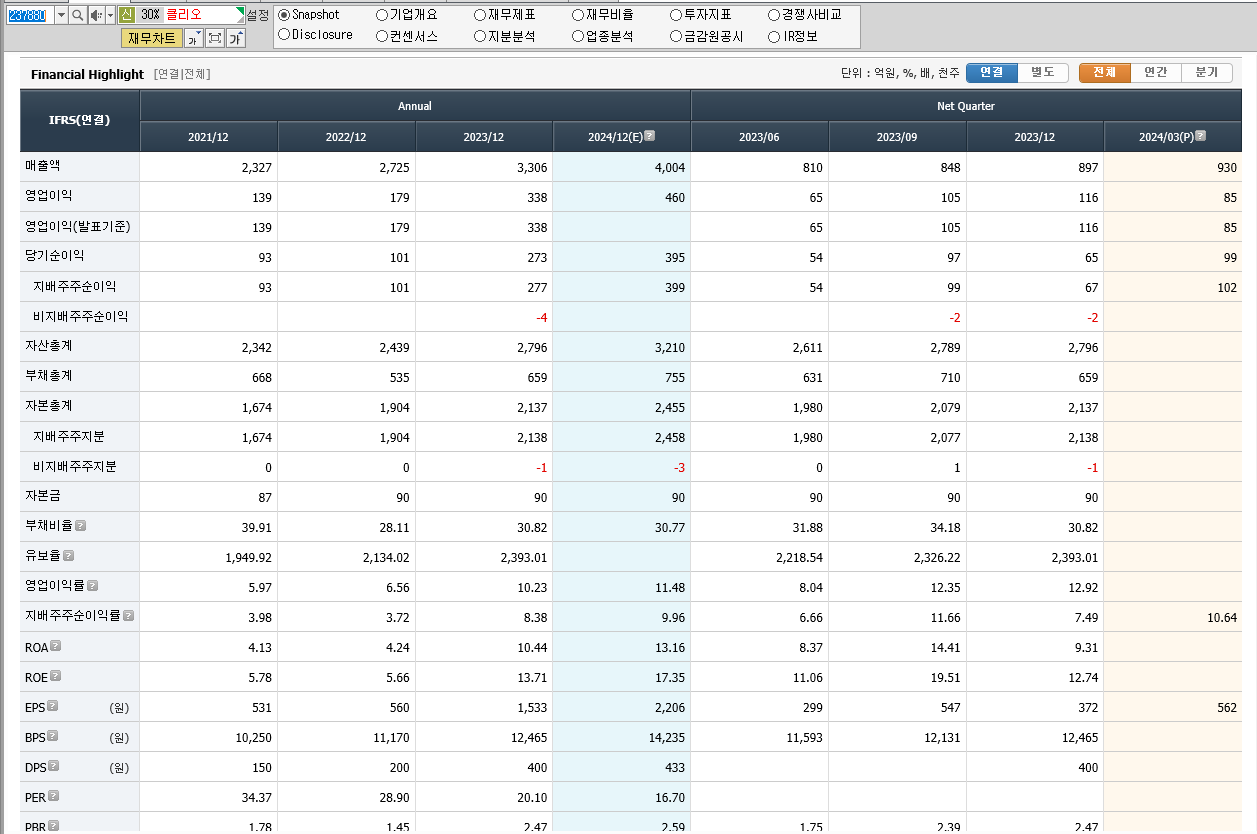Select the 경쟁사비교 radio button
Image resolution: width=1257 pixels, height=834 pixels.
click(774, 15)
